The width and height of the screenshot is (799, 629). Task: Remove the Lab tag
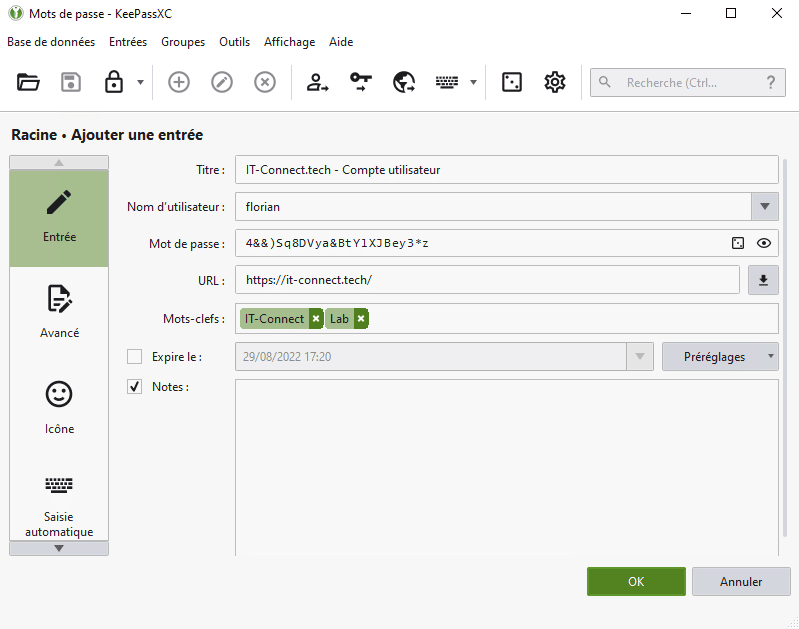[361, 319]
